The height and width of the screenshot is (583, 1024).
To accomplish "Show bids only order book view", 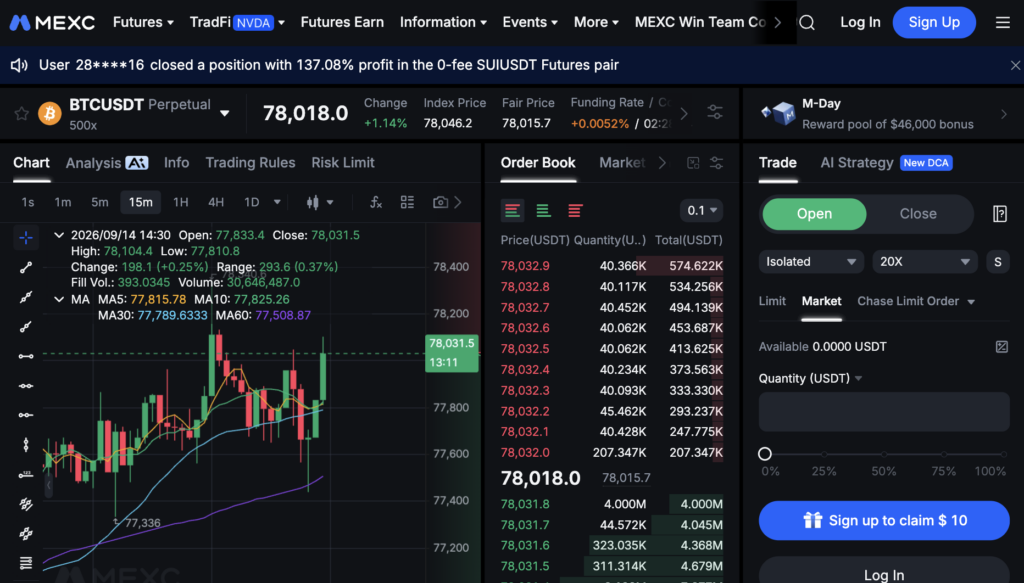I will (543, 211).
